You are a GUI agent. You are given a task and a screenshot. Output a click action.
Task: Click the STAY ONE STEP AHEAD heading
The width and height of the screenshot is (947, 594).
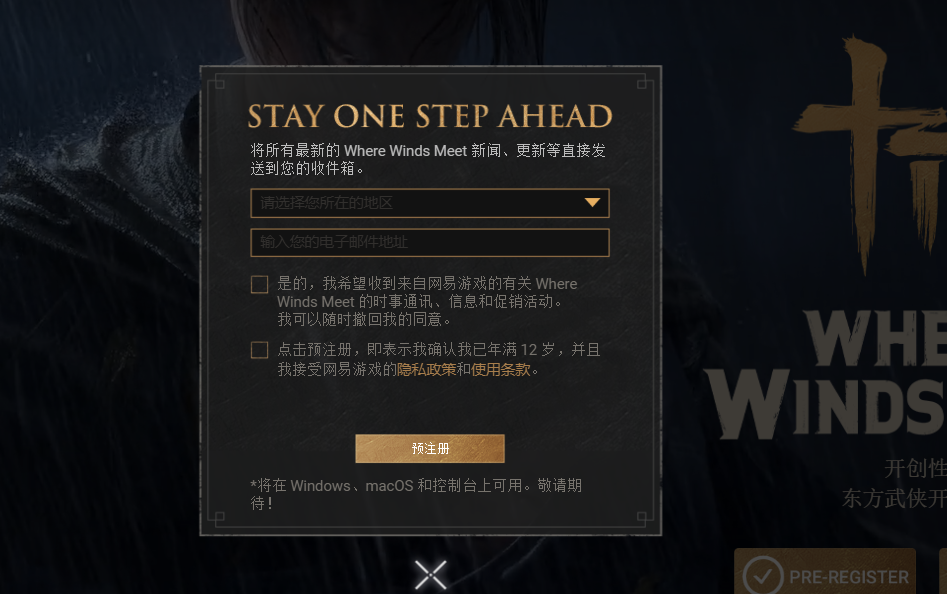(430, 116)
